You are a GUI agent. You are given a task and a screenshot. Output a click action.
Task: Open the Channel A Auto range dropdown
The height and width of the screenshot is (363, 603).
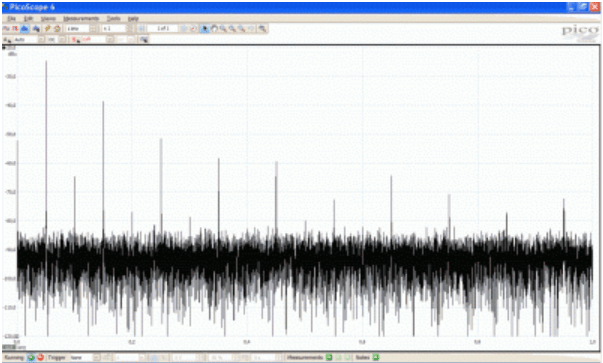coord(29,40)
